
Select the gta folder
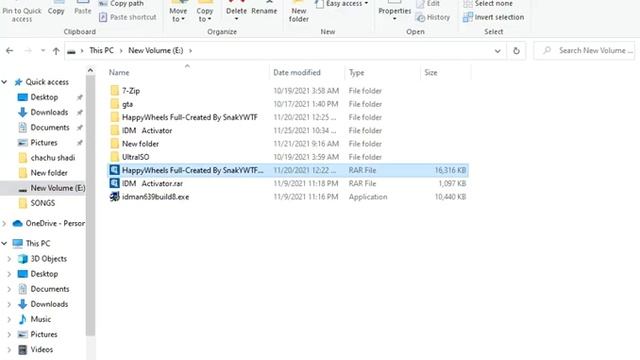pyautogui.click(x=288, y=104)
